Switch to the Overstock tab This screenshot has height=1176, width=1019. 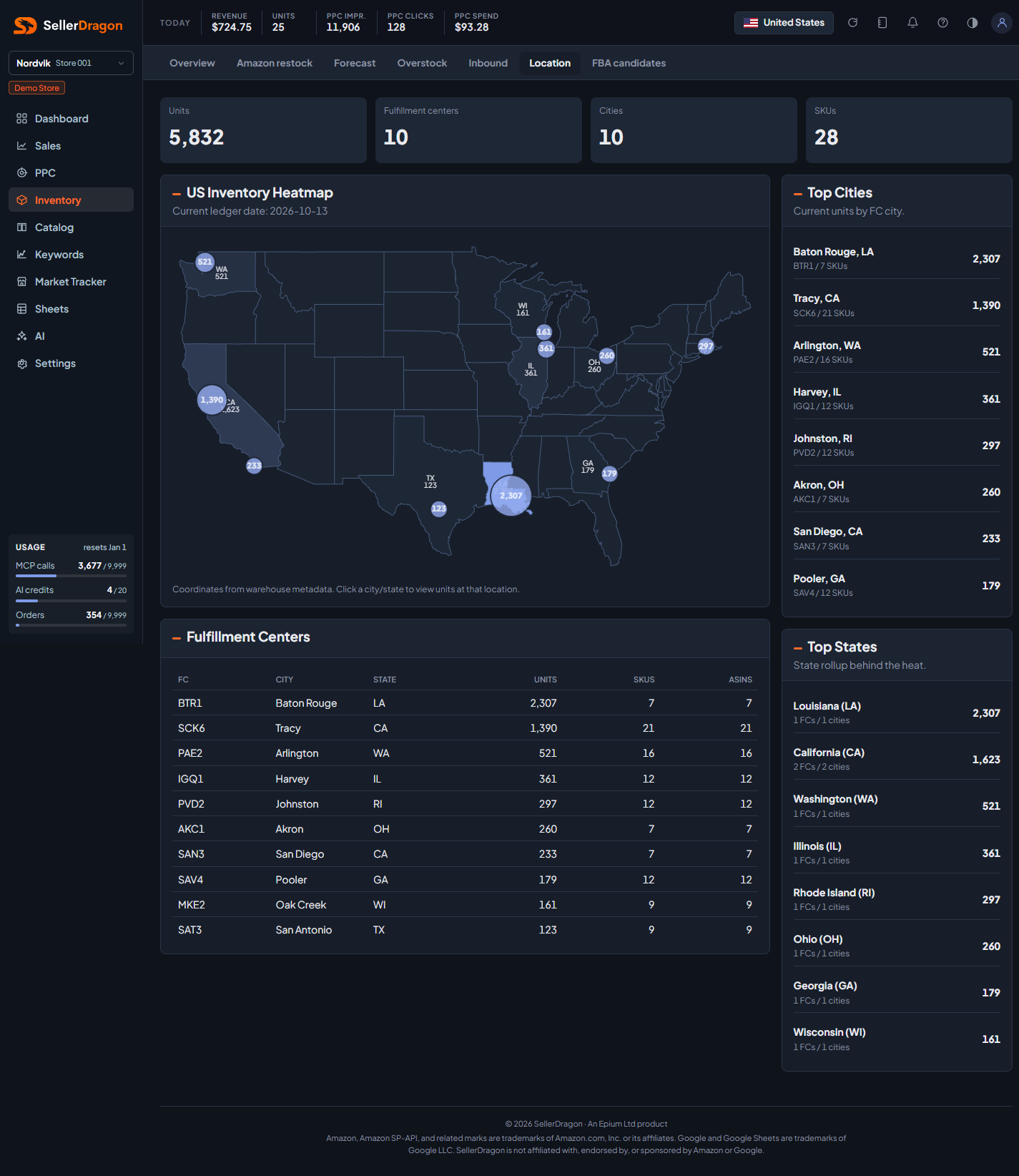pos(422,63)
